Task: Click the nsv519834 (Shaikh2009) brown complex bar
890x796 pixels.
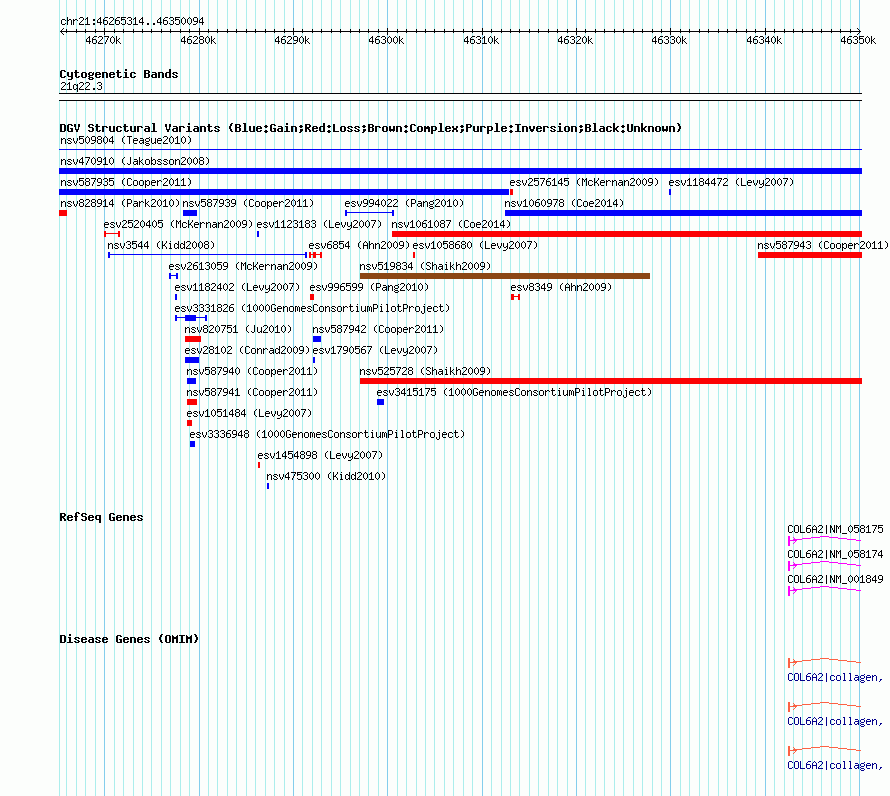Action: click(x=505, y=276)
